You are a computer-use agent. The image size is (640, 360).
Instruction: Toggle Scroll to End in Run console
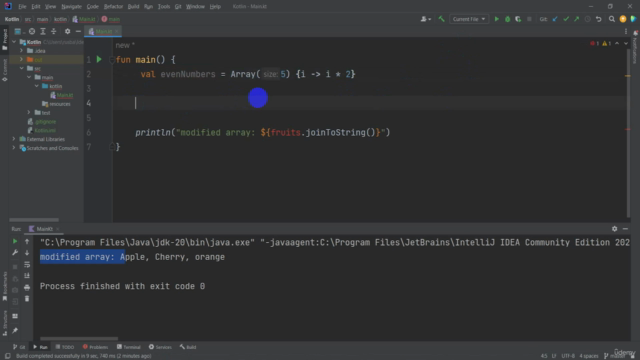(x=27, y=276)
